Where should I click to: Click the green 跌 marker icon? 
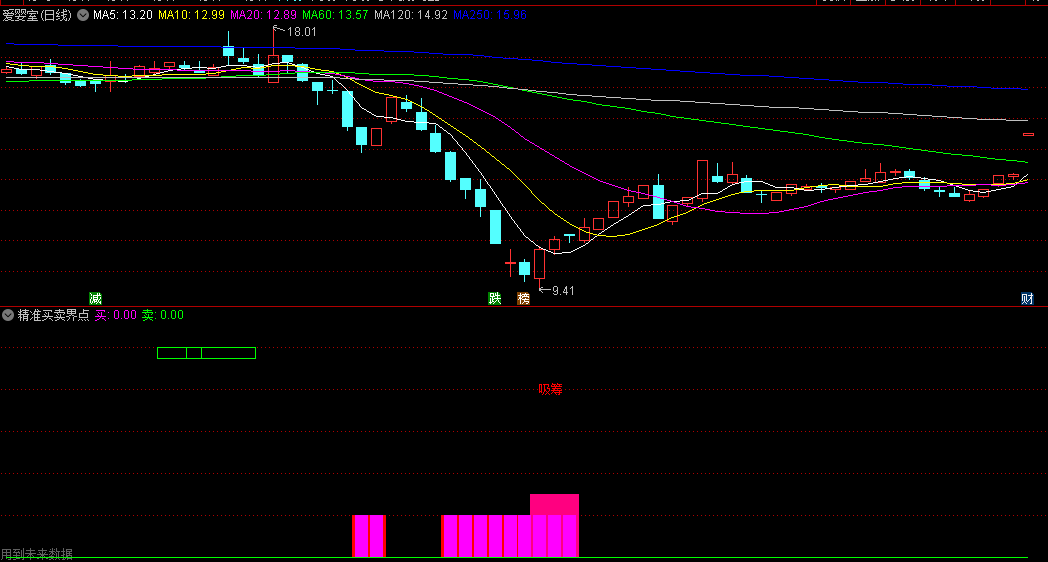495,298
